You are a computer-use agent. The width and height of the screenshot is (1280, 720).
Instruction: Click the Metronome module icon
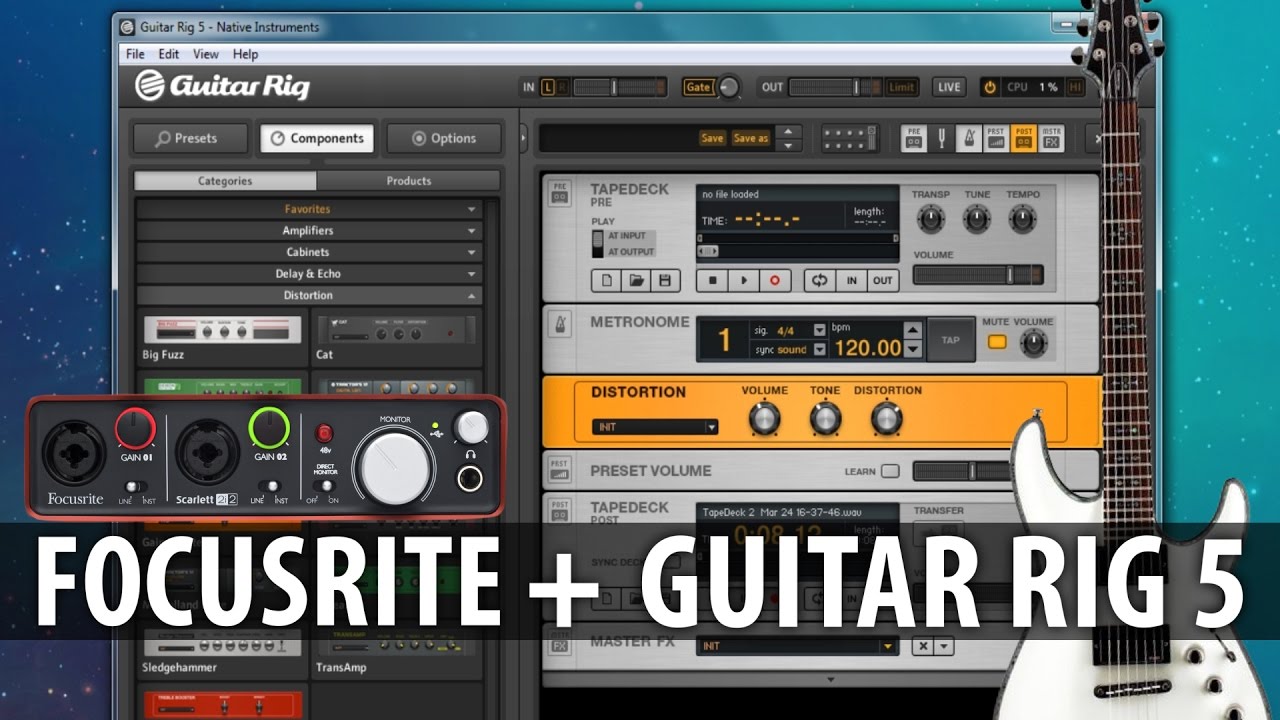coord(559,326)
